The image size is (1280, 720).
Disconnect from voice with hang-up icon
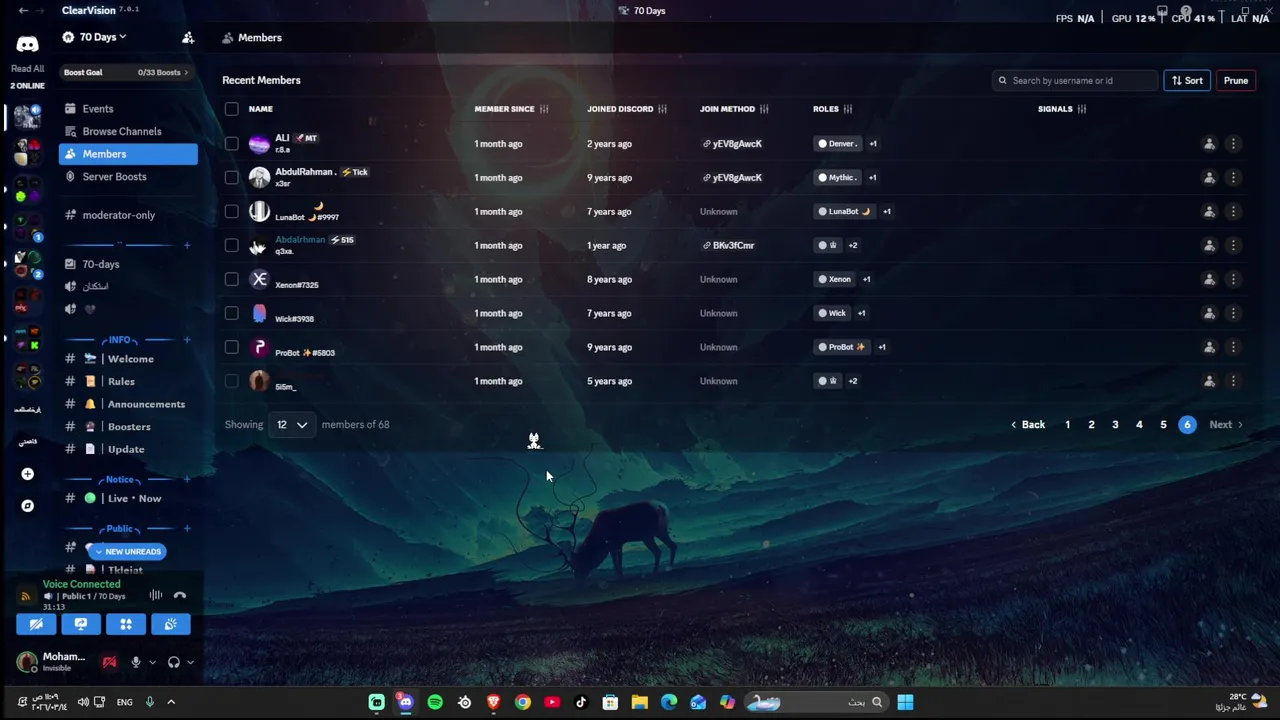(180, 595)
